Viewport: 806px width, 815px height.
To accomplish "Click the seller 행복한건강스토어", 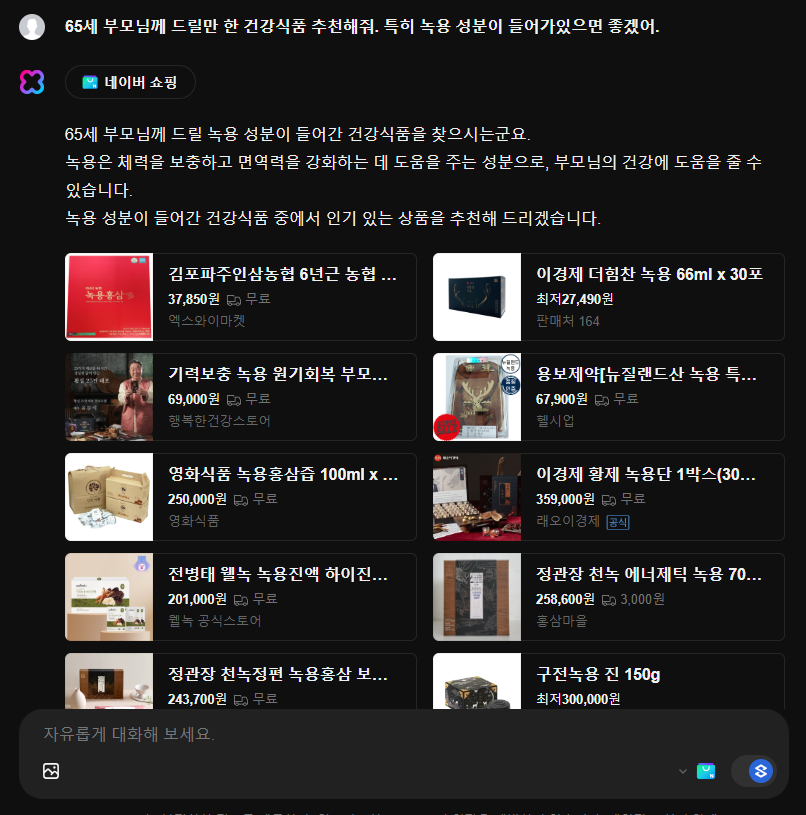I will pyautogui.click(x=219, y=420).
